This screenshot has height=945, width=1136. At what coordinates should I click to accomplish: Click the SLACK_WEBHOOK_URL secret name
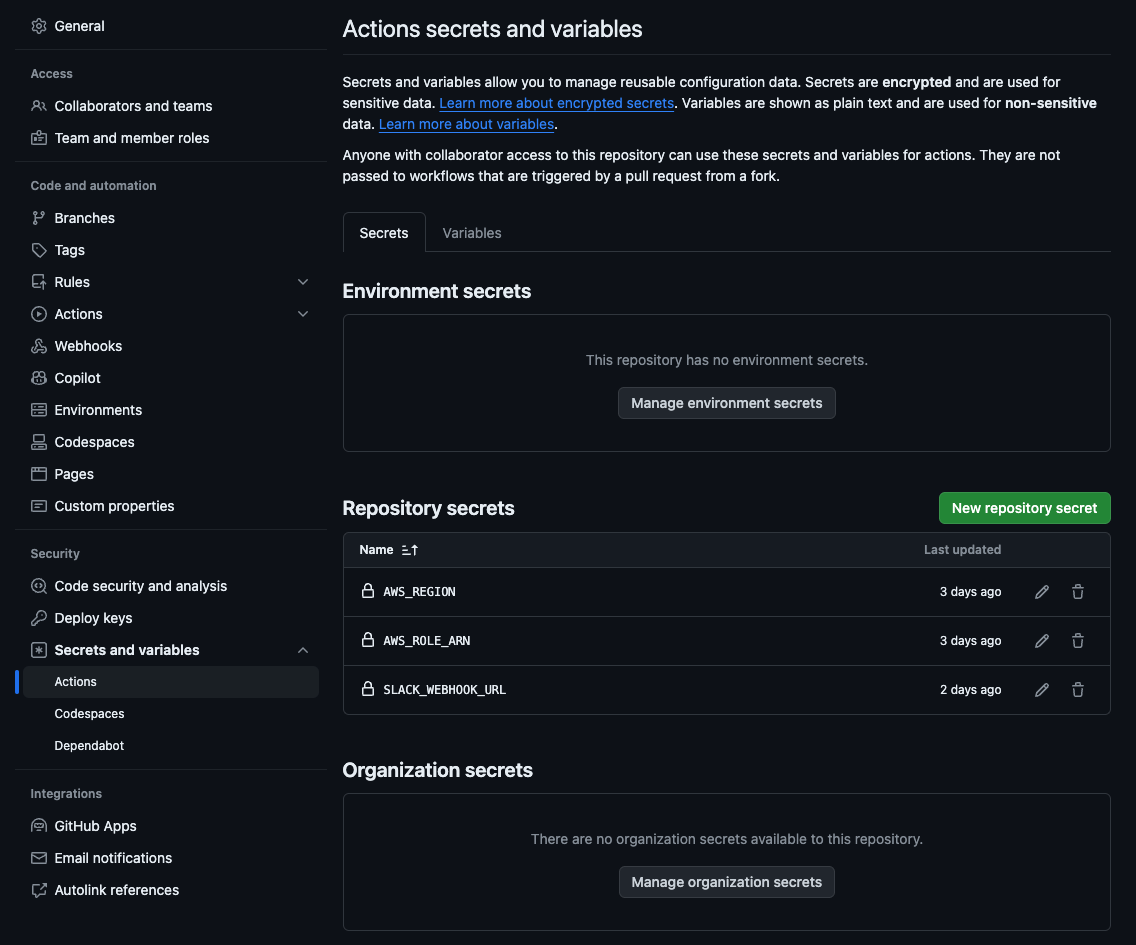pos(444,690)
